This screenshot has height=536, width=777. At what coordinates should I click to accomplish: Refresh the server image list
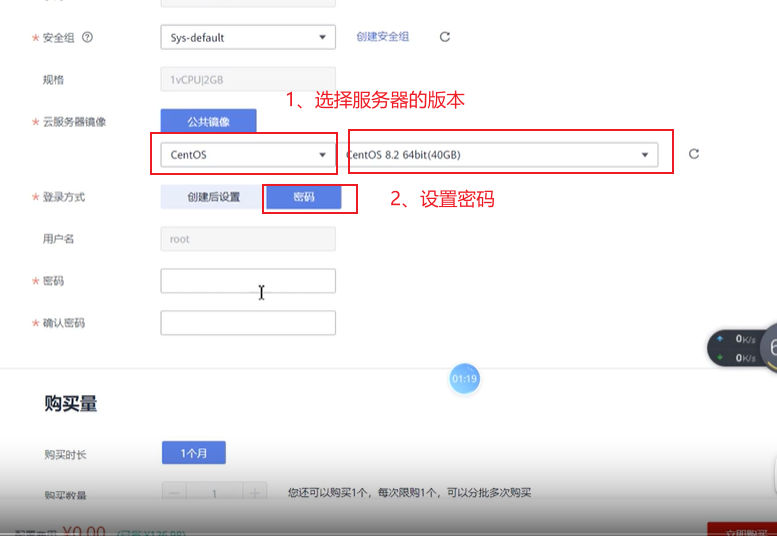pyautogui.click(x=694, y=154)
